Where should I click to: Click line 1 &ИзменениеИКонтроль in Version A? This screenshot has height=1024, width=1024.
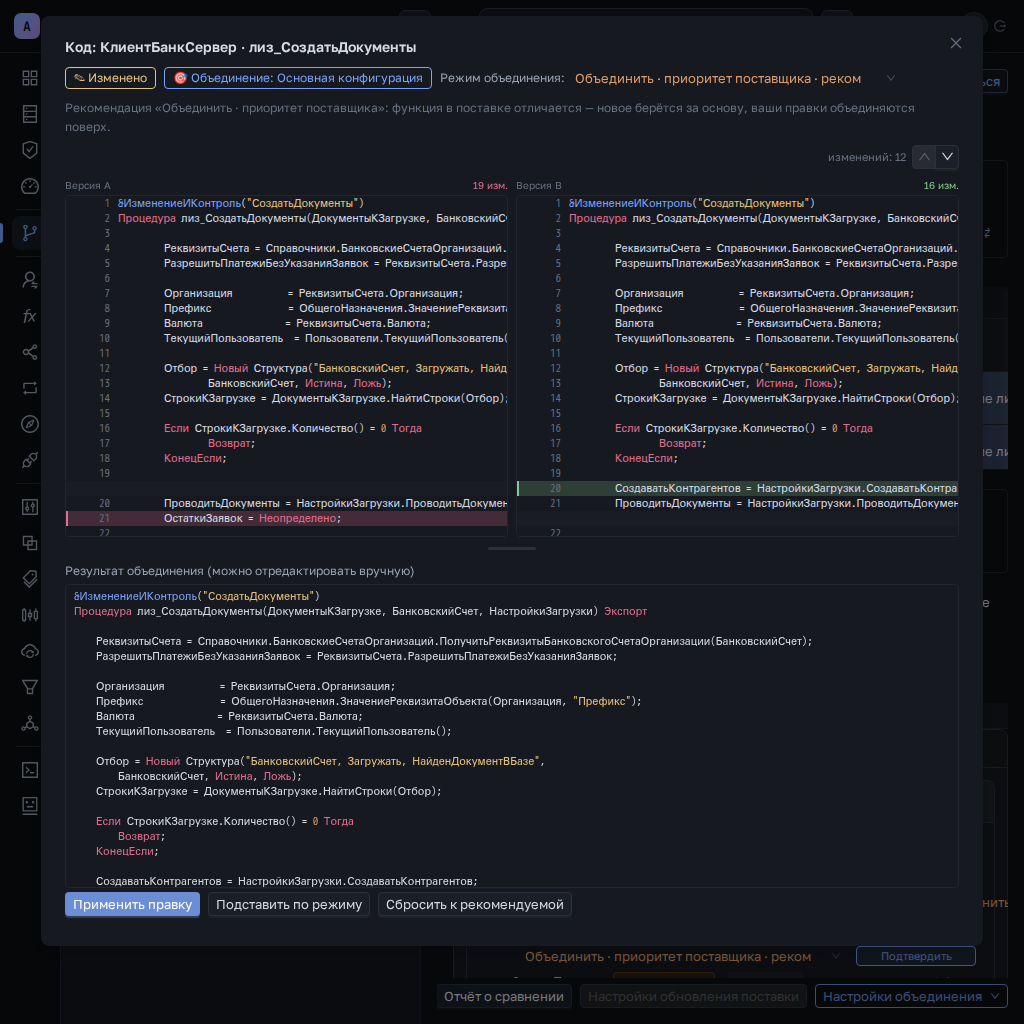[287, 203]
